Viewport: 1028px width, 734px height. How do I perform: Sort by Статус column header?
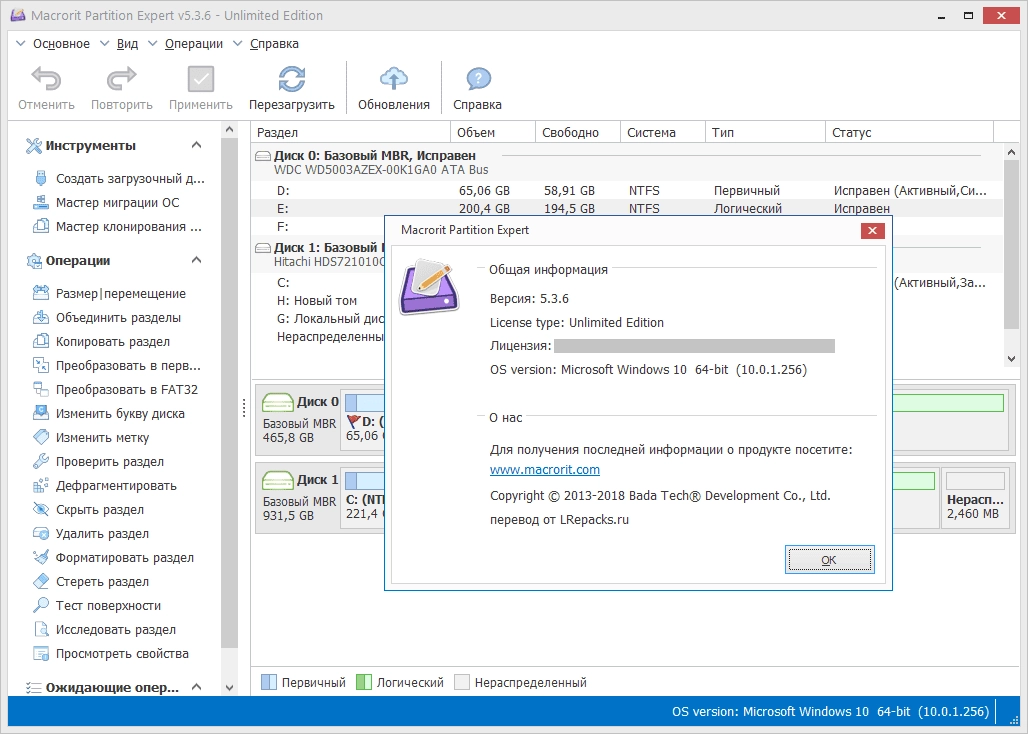[909, 132]
